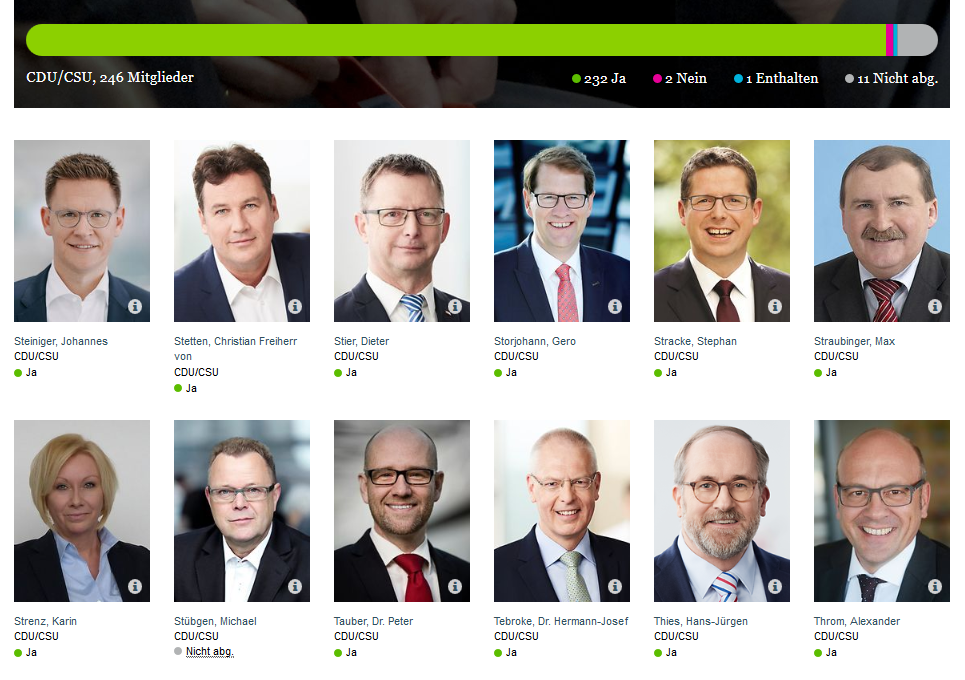This screenshot has height=680, width=965.
Task: Select Karin Strenz's portrait thumbnail
Action: 82,511
